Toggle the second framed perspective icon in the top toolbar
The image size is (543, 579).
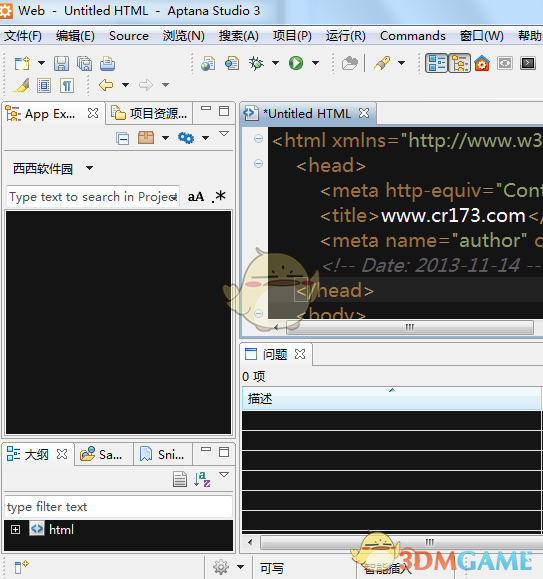(459, 63)
